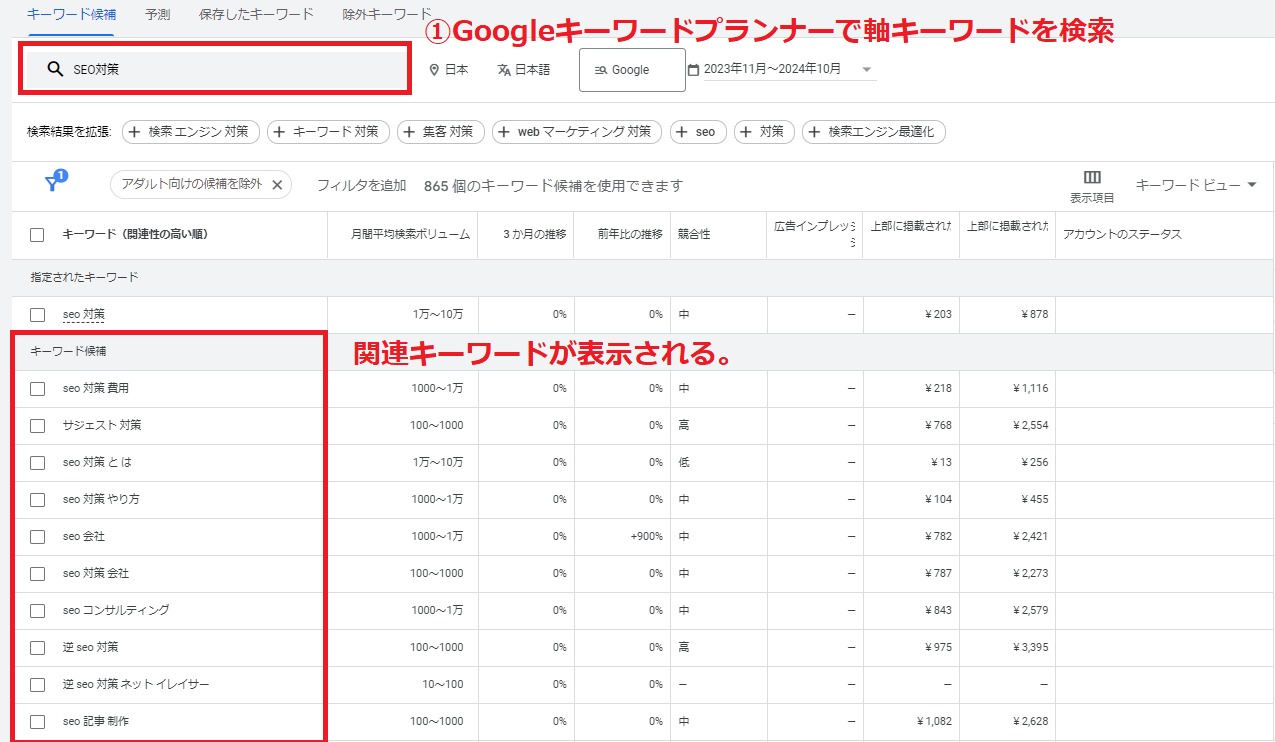Open the 日本 location selector
1275x742 pixels.
click(x=449, y=70)
